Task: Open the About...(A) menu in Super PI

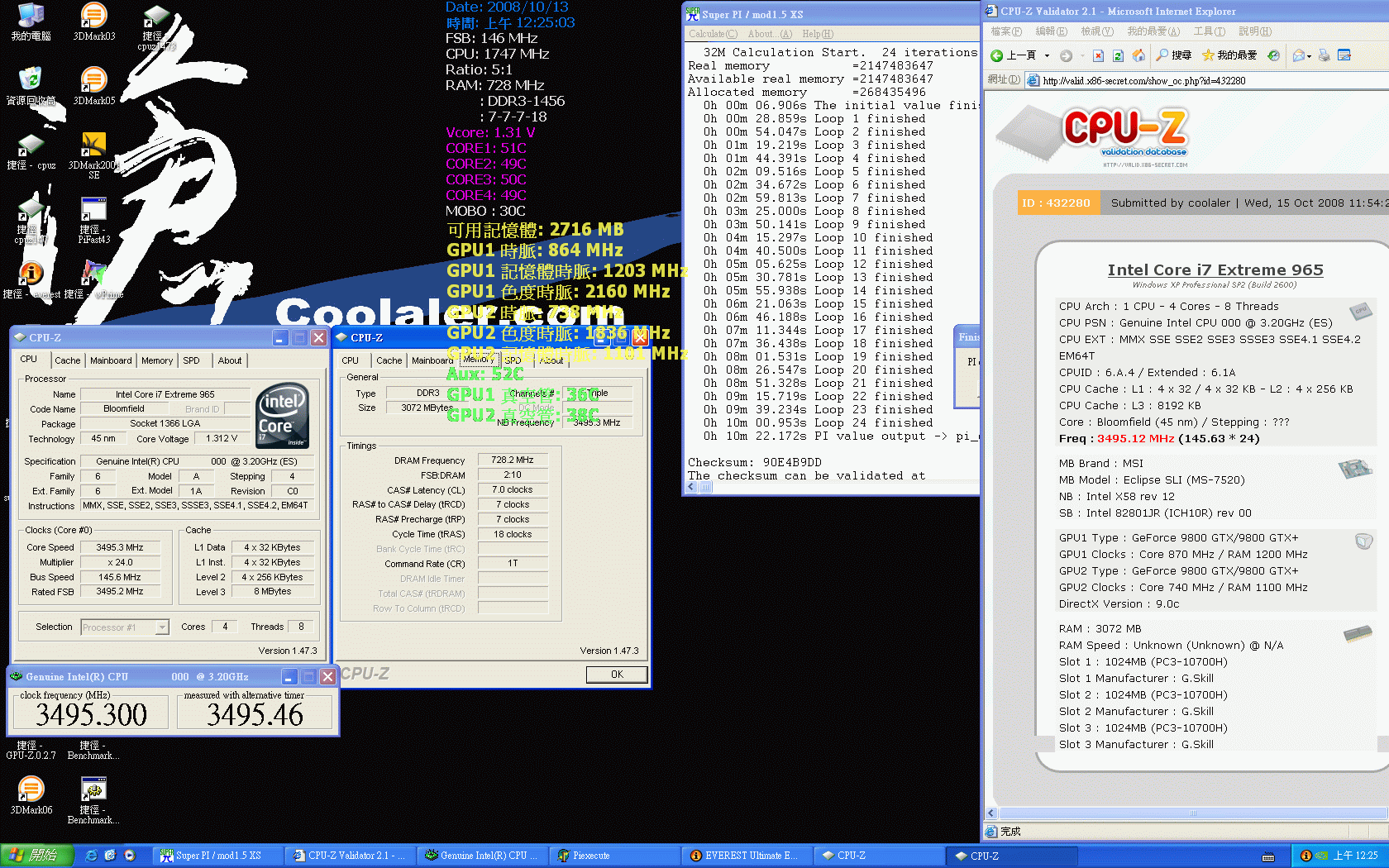Action: (x=770, y=34)
